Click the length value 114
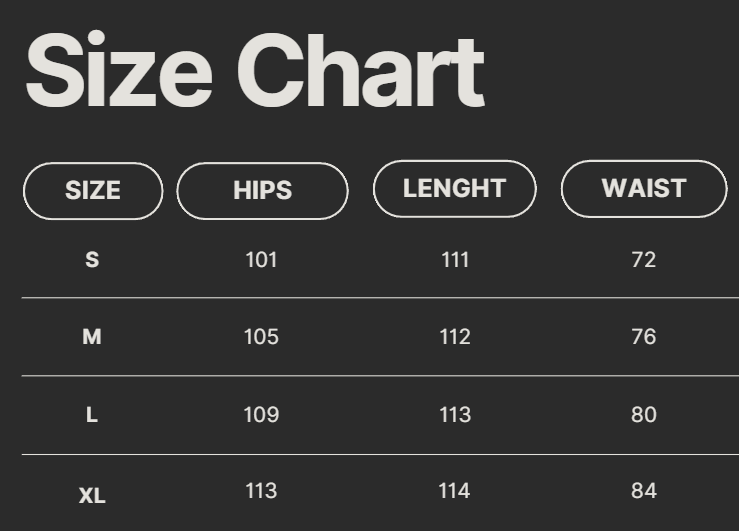The width and height of the screenshot is (739, 531). tap(455, 491)
